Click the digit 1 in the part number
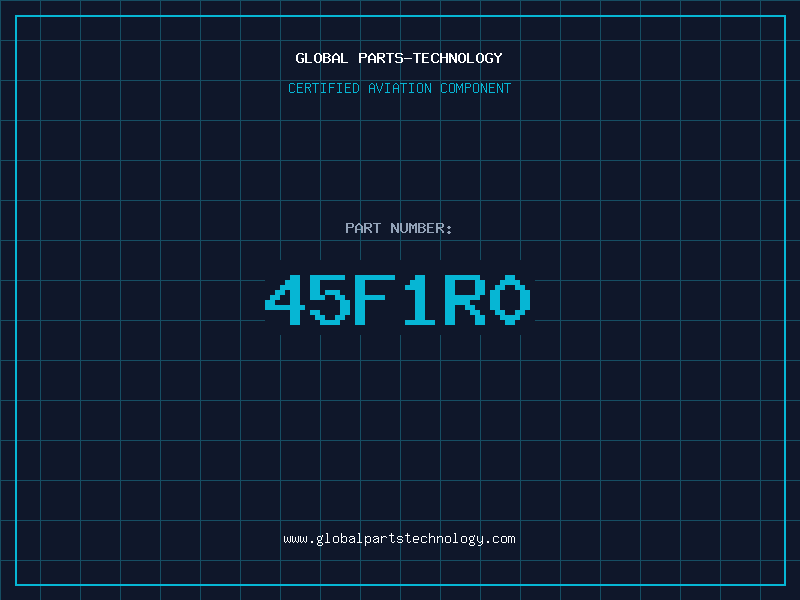This screenshot has width=800, height=600. (421, 300)
